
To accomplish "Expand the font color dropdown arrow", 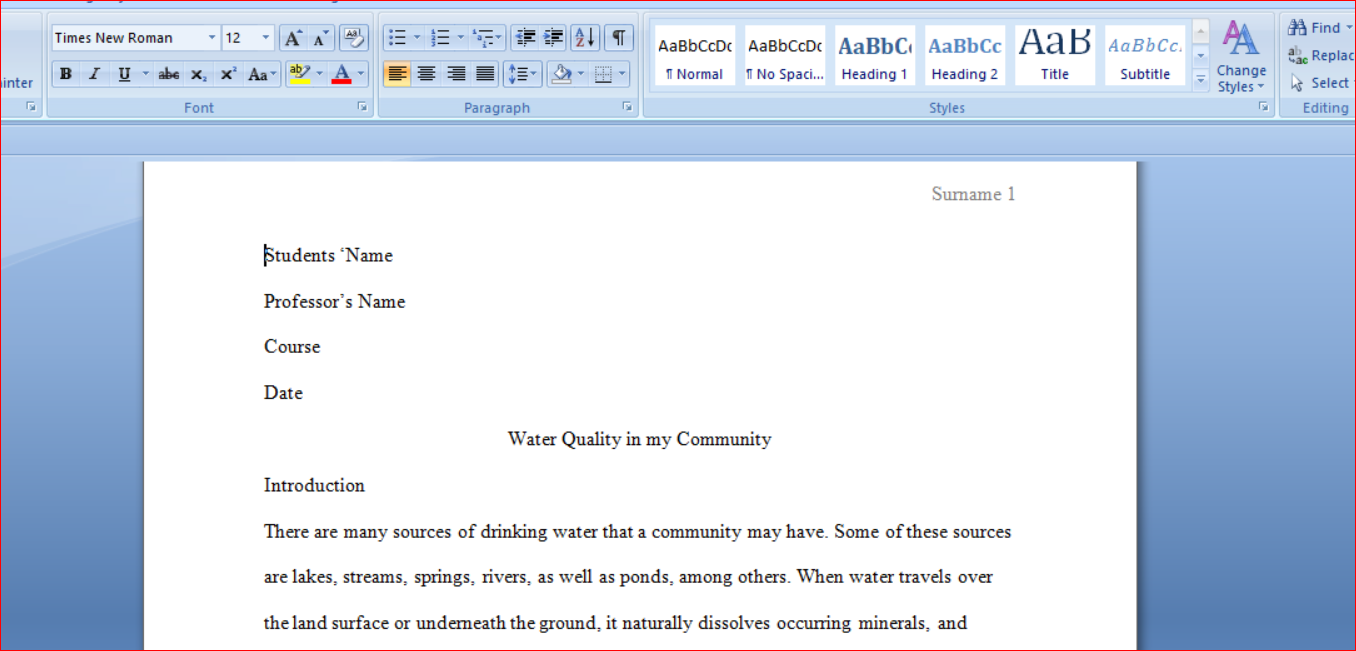I will 361,74.
